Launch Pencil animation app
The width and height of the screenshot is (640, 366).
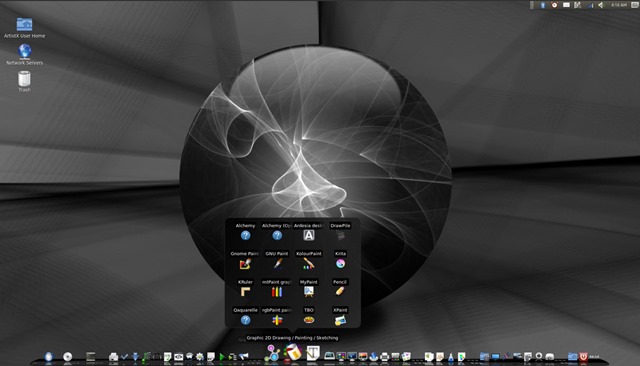click(340, 292)
